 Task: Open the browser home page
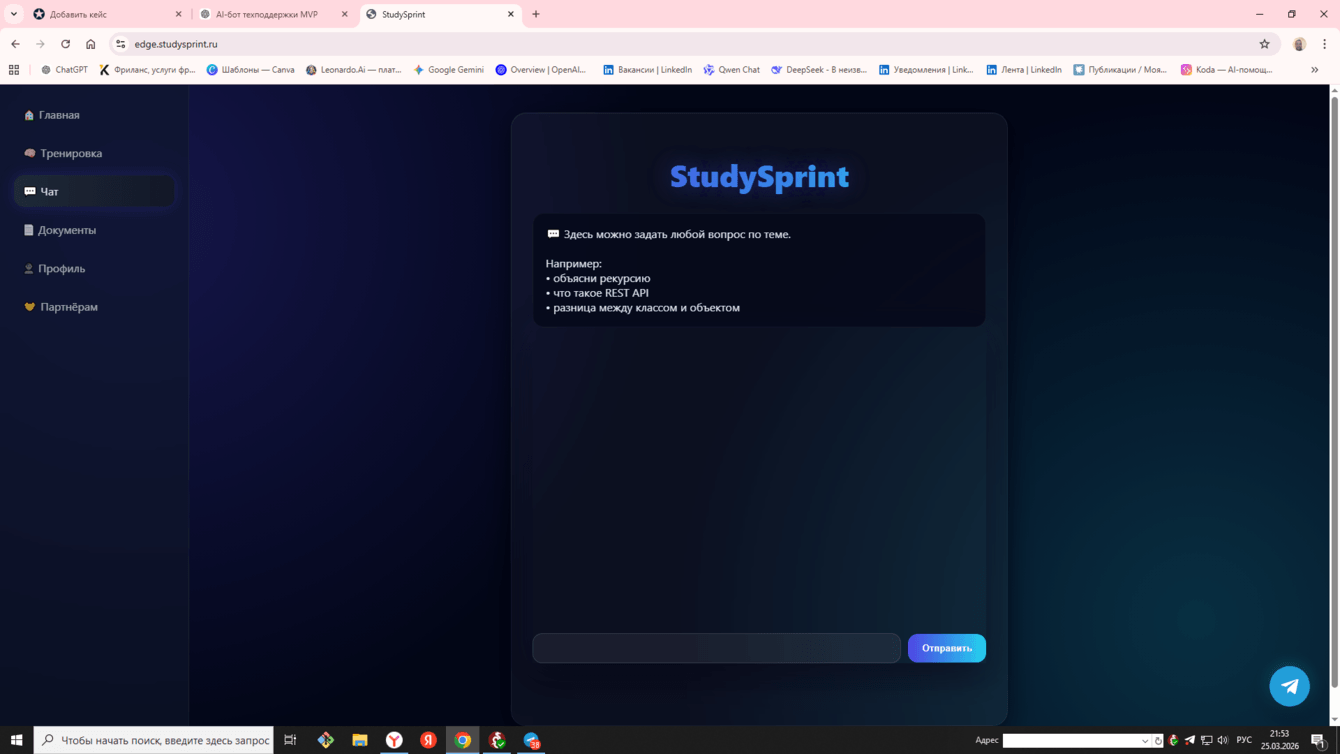(90, 44)
